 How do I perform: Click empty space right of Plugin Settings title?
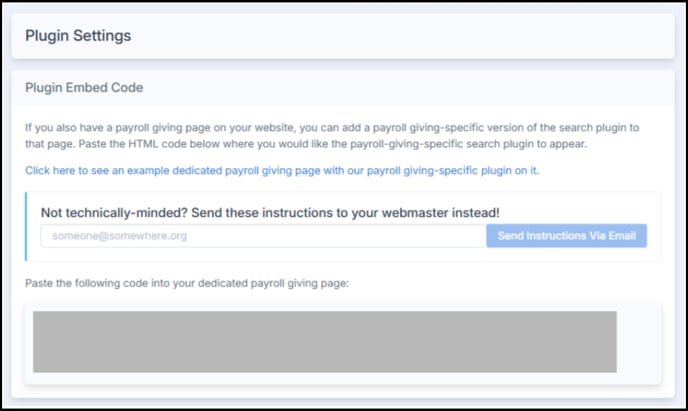[395, 36]
